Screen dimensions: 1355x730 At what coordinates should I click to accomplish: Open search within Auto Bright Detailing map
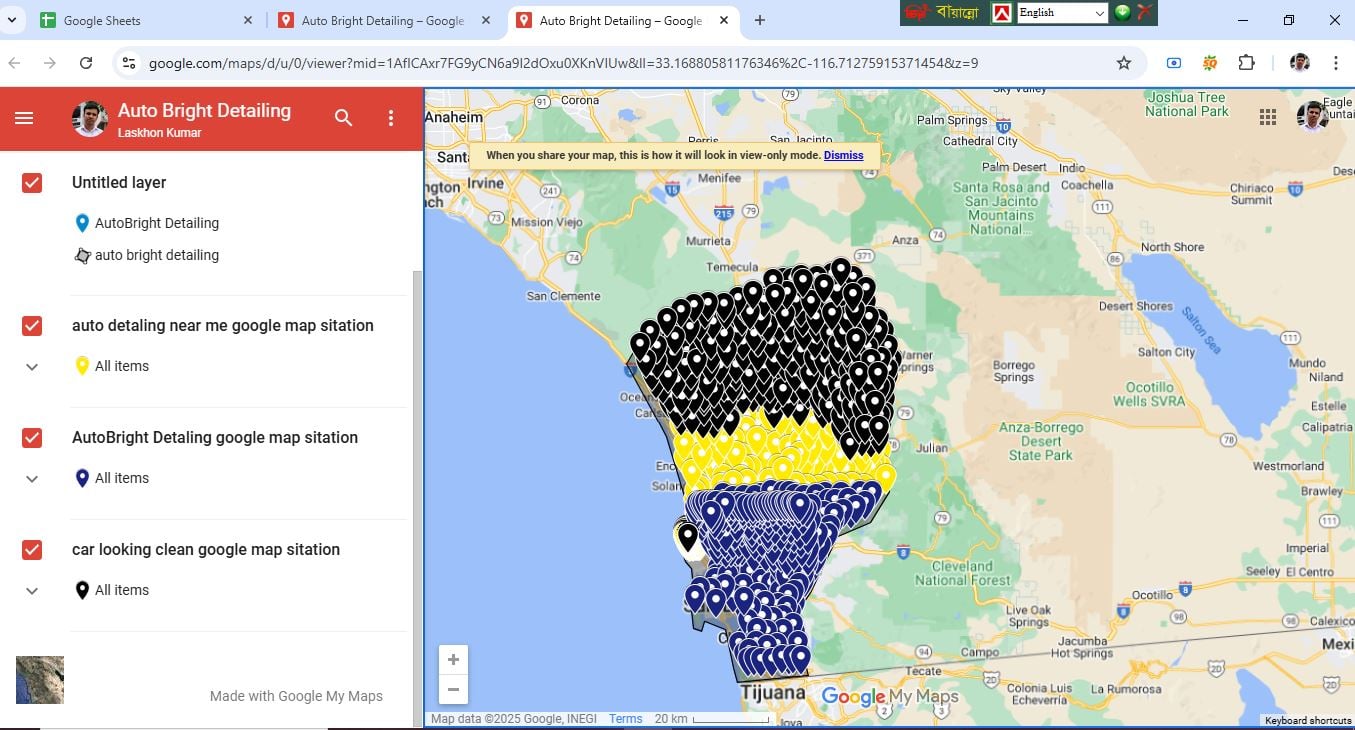(343, 118)
